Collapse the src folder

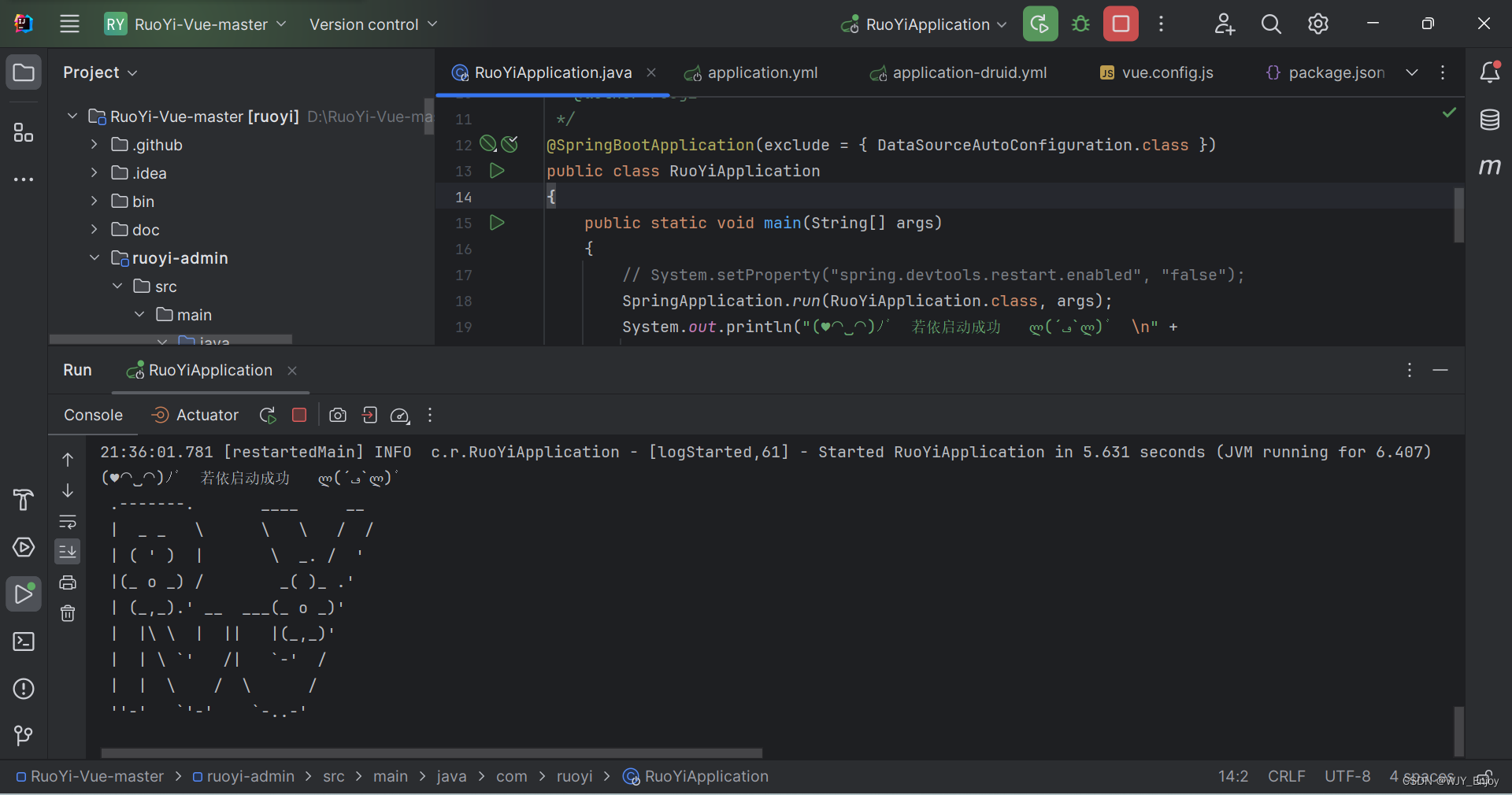tap(117, 287)
